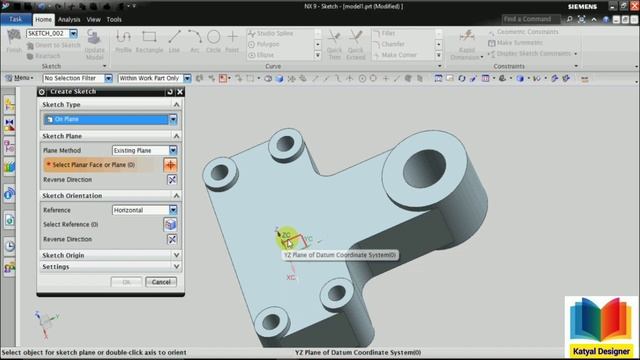Click the Quick Extend tool

tap(356, 45)
